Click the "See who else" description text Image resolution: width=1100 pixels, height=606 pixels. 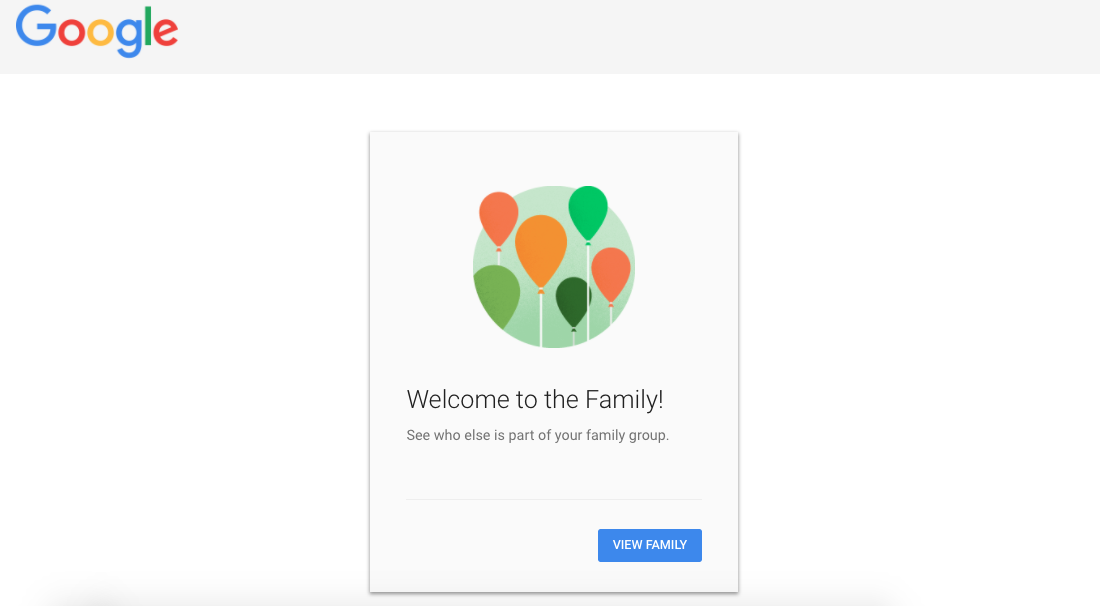(x=537, y=436)
